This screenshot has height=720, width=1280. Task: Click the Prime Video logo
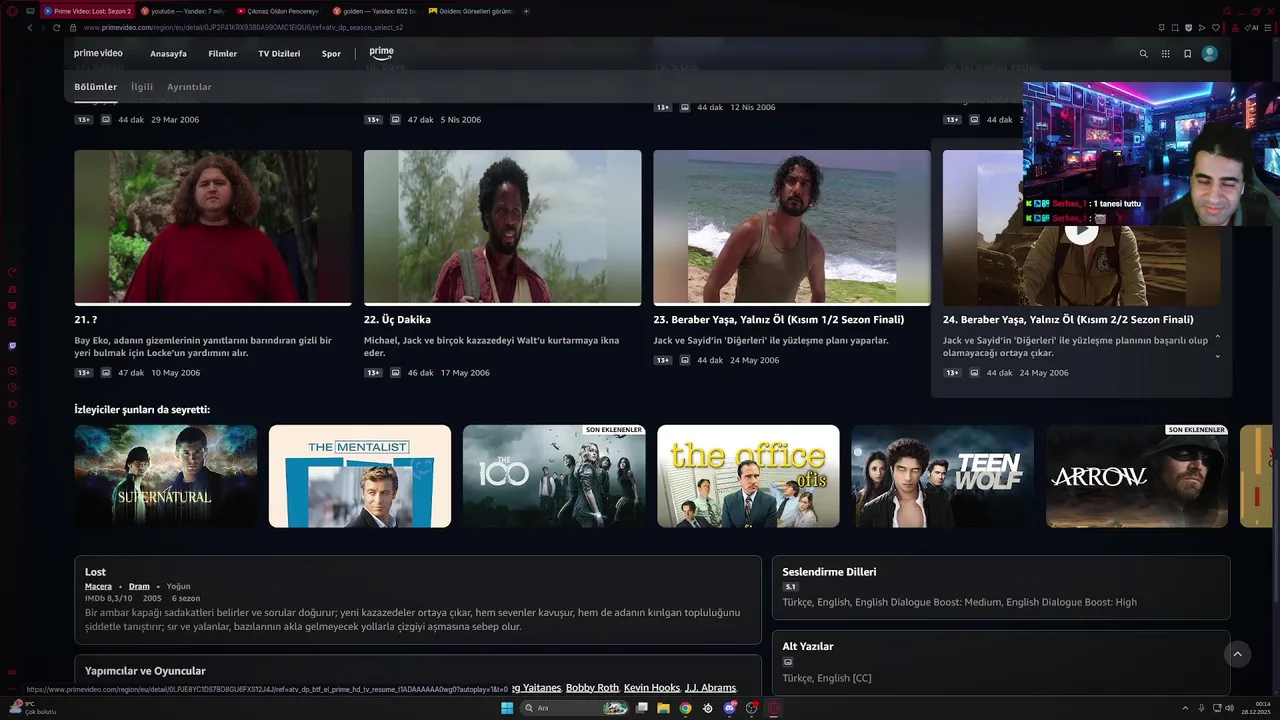point(98,53)
